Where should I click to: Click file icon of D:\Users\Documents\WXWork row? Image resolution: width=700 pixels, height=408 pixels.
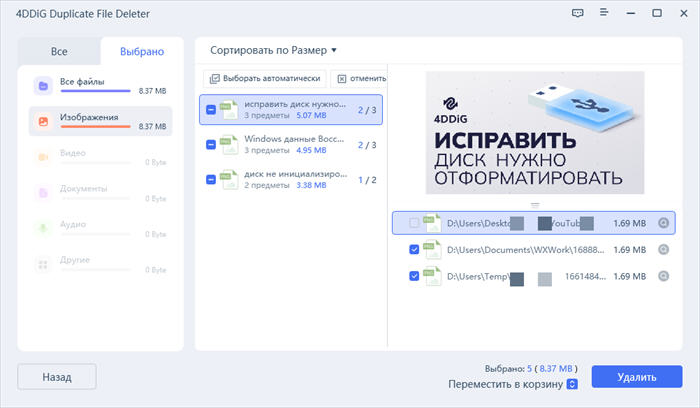tap(432, 250)
